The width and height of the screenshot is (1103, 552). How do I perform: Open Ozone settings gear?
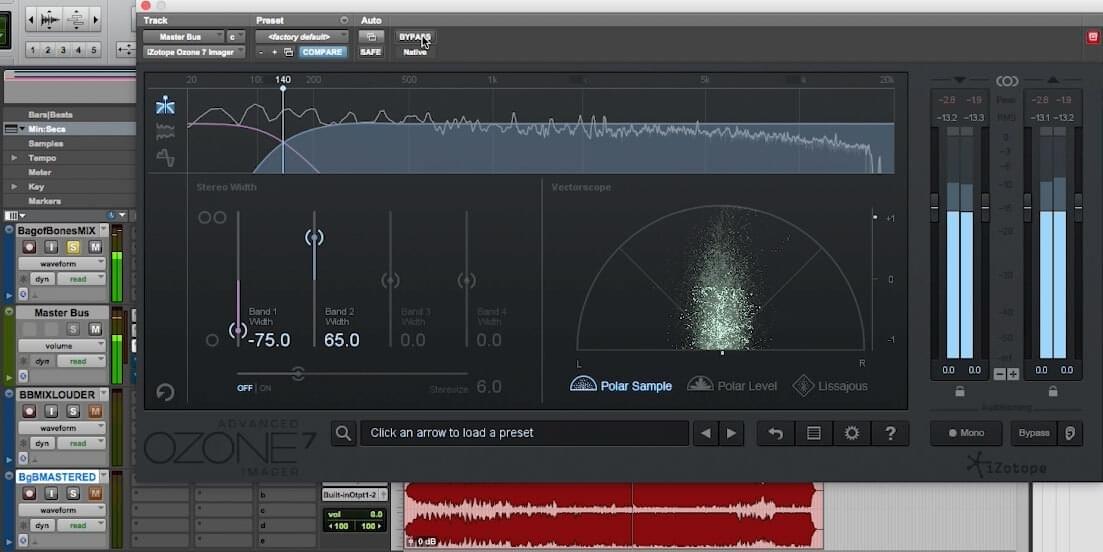click(852, 433)
